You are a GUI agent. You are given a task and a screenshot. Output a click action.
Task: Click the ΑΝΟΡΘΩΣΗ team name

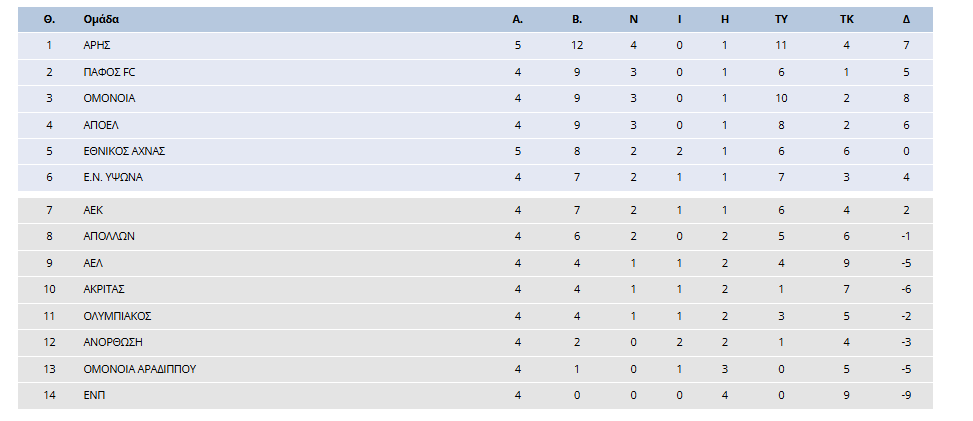[x=113, y=342]
